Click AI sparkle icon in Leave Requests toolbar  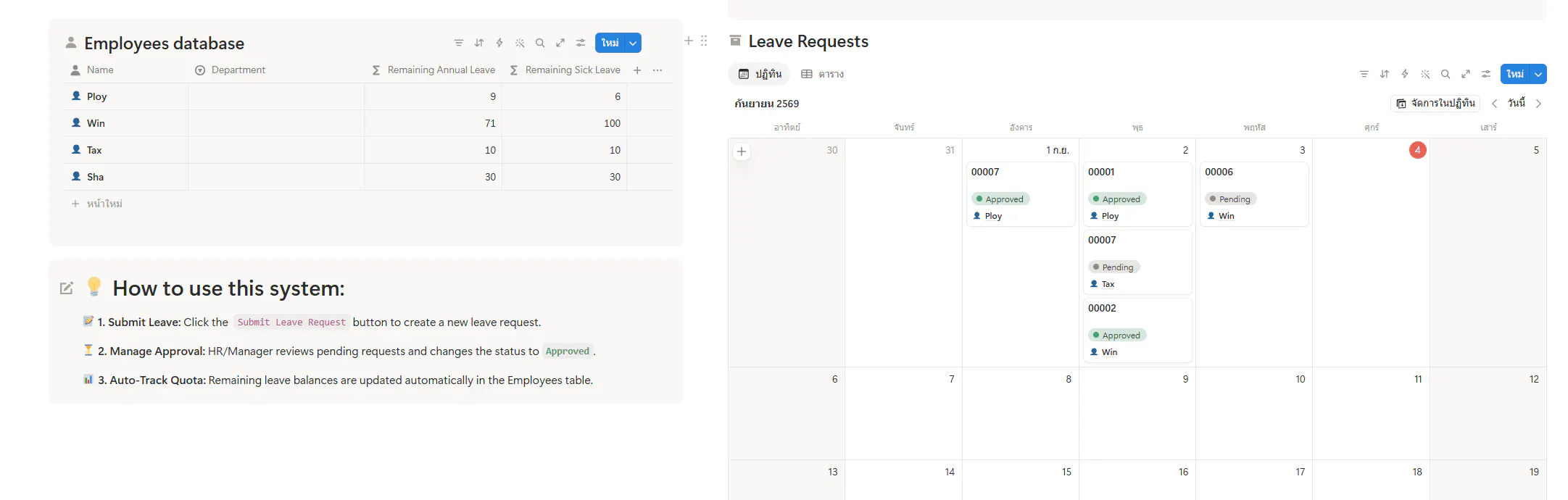point(1425,74)
